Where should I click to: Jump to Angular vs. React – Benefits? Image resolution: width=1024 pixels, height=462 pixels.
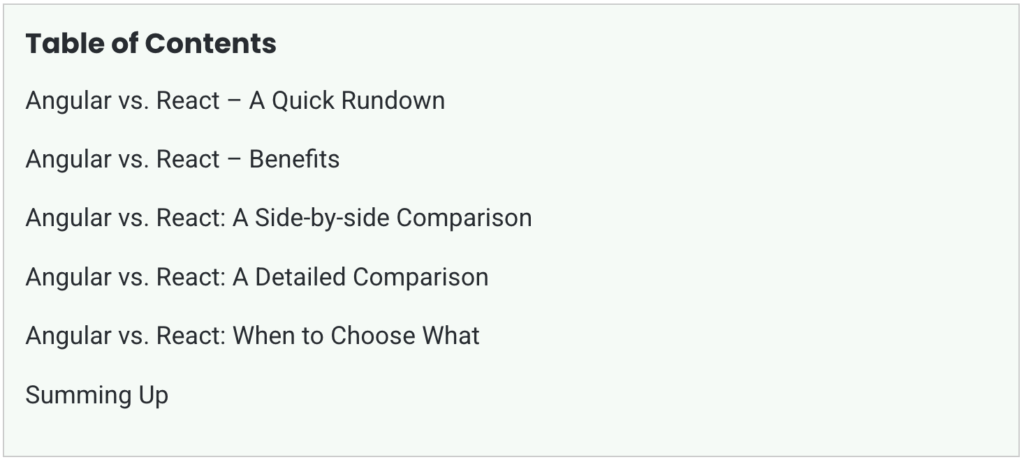tap(182, 159)
